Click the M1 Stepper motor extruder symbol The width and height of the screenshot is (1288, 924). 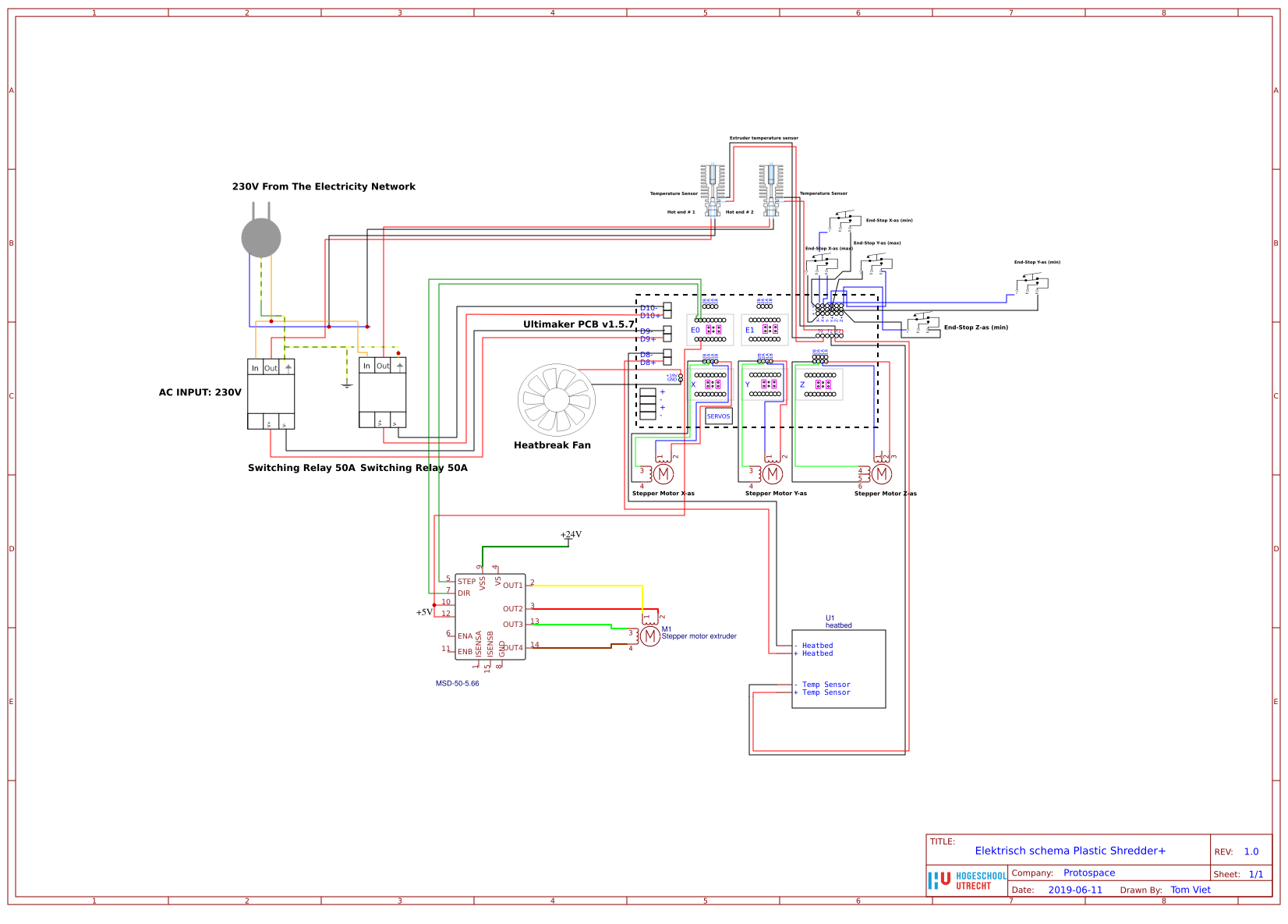click(649, 637)
